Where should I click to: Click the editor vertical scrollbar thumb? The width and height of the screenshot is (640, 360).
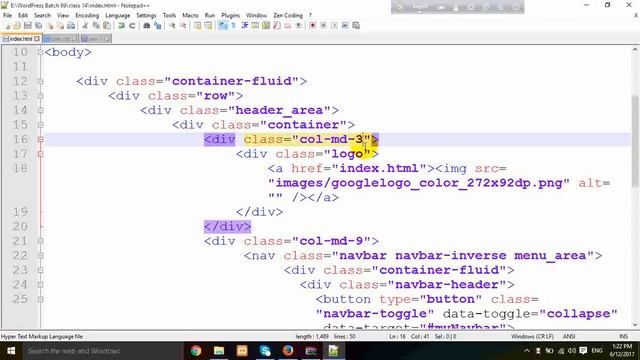[635, 141]
